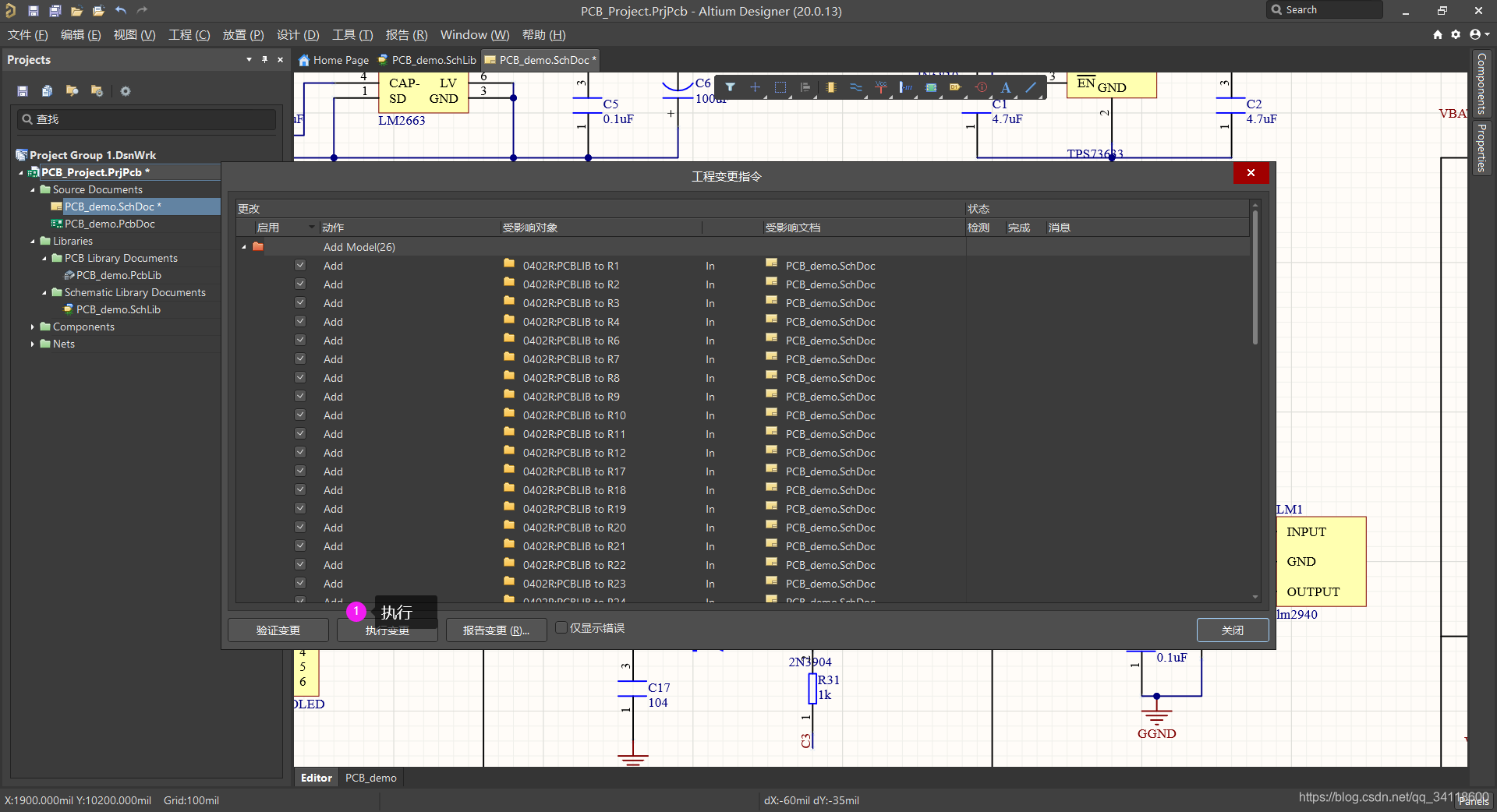
Task: Select the text string A tool
Action: point(1006,87)
